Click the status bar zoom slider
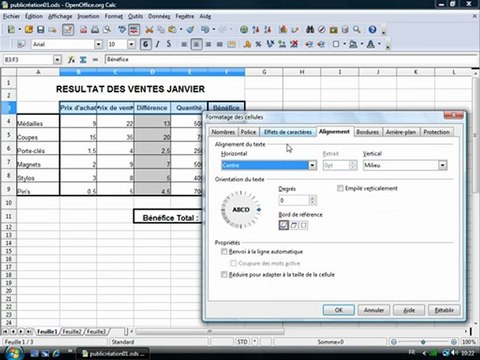 (423, 342)
